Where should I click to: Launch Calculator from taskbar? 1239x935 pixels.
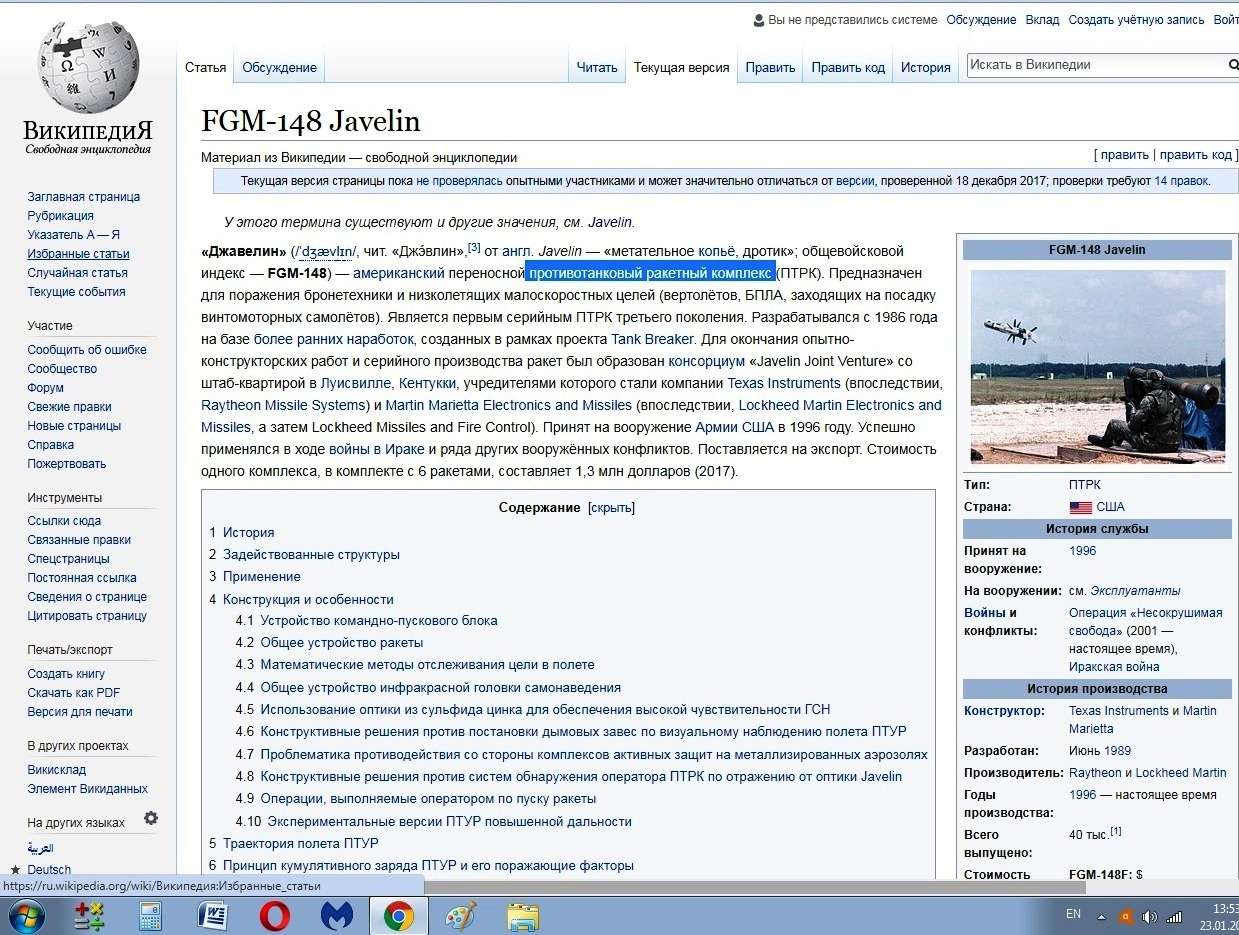(151, 916)
